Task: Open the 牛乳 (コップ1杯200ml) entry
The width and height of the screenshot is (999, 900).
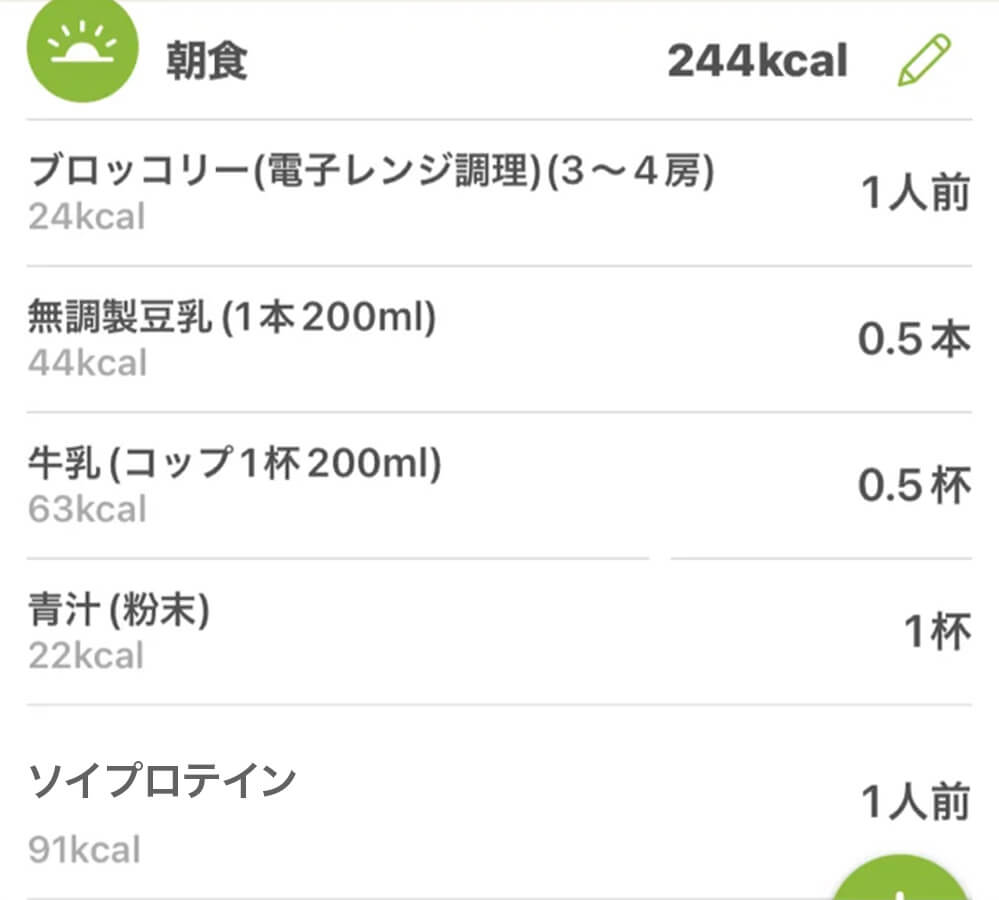Action: click(234, 465)
